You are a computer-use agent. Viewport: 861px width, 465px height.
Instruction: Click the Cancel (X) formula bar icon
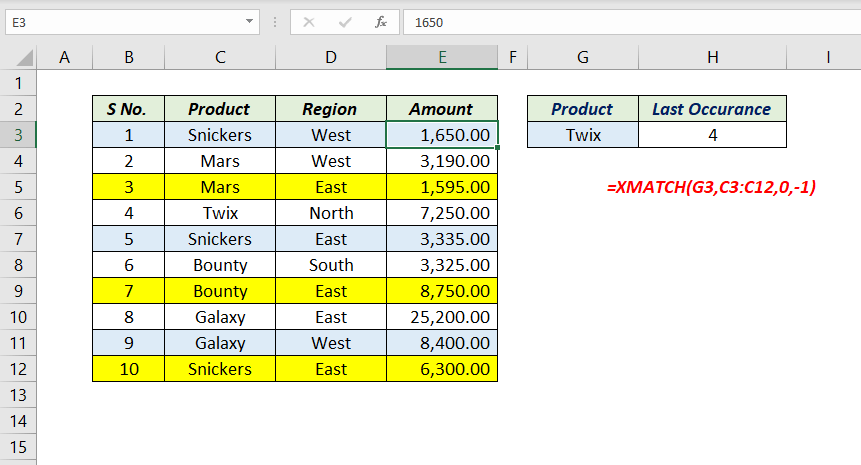[x=309, y=23]
